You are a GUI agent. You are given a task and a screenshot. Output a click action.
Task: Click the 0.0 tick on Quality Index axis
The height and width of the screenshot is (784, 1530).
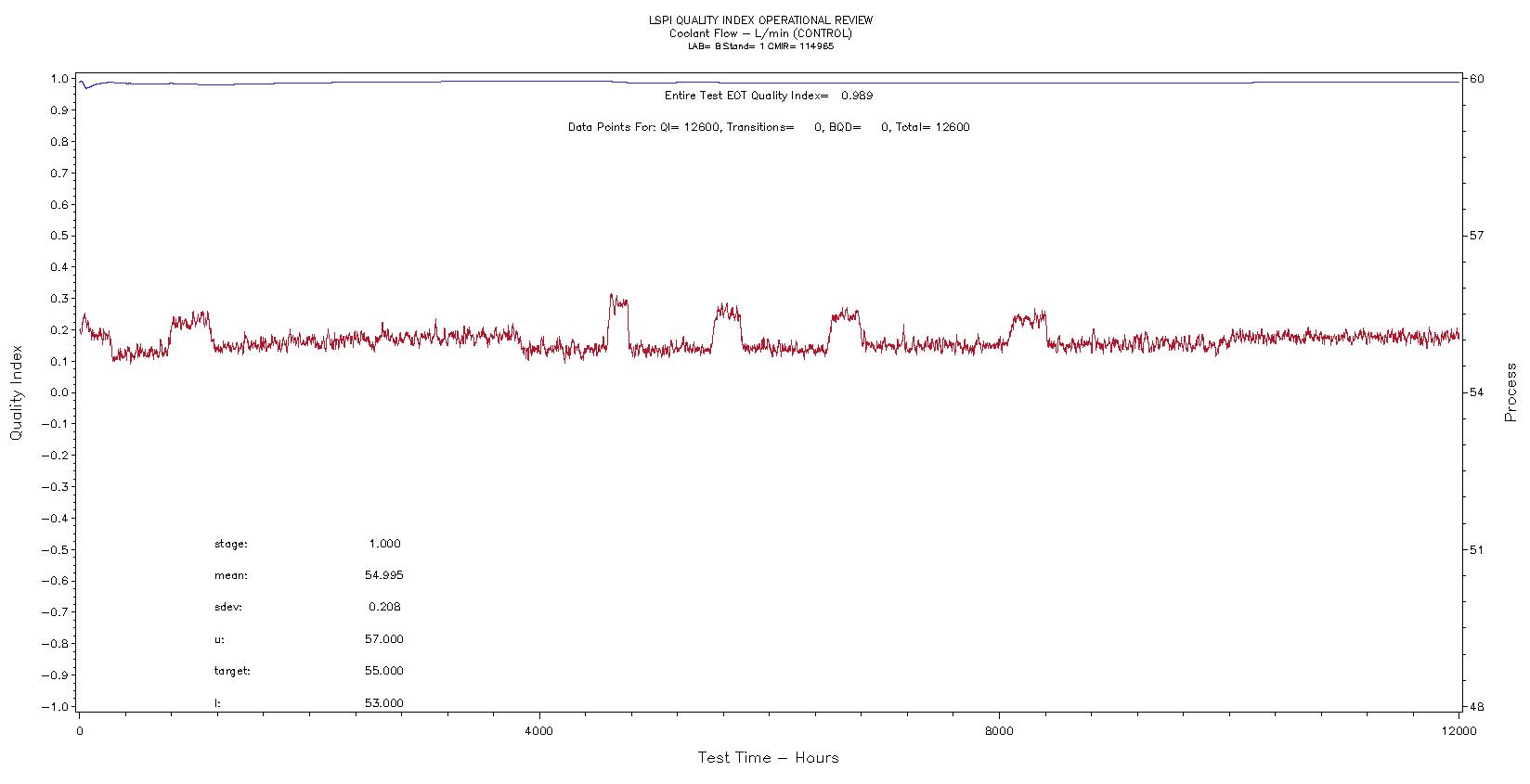[59, 392]
